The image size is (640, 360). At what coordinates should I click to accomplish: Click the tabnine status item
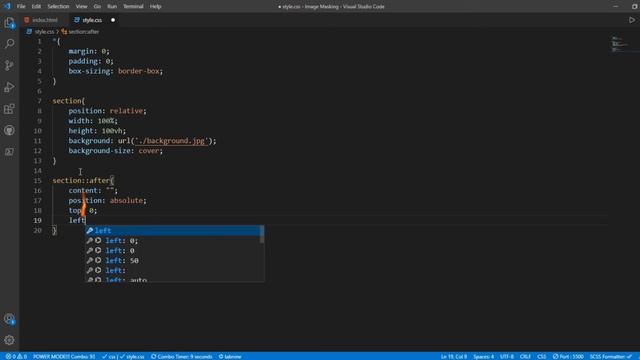[230, 356]
